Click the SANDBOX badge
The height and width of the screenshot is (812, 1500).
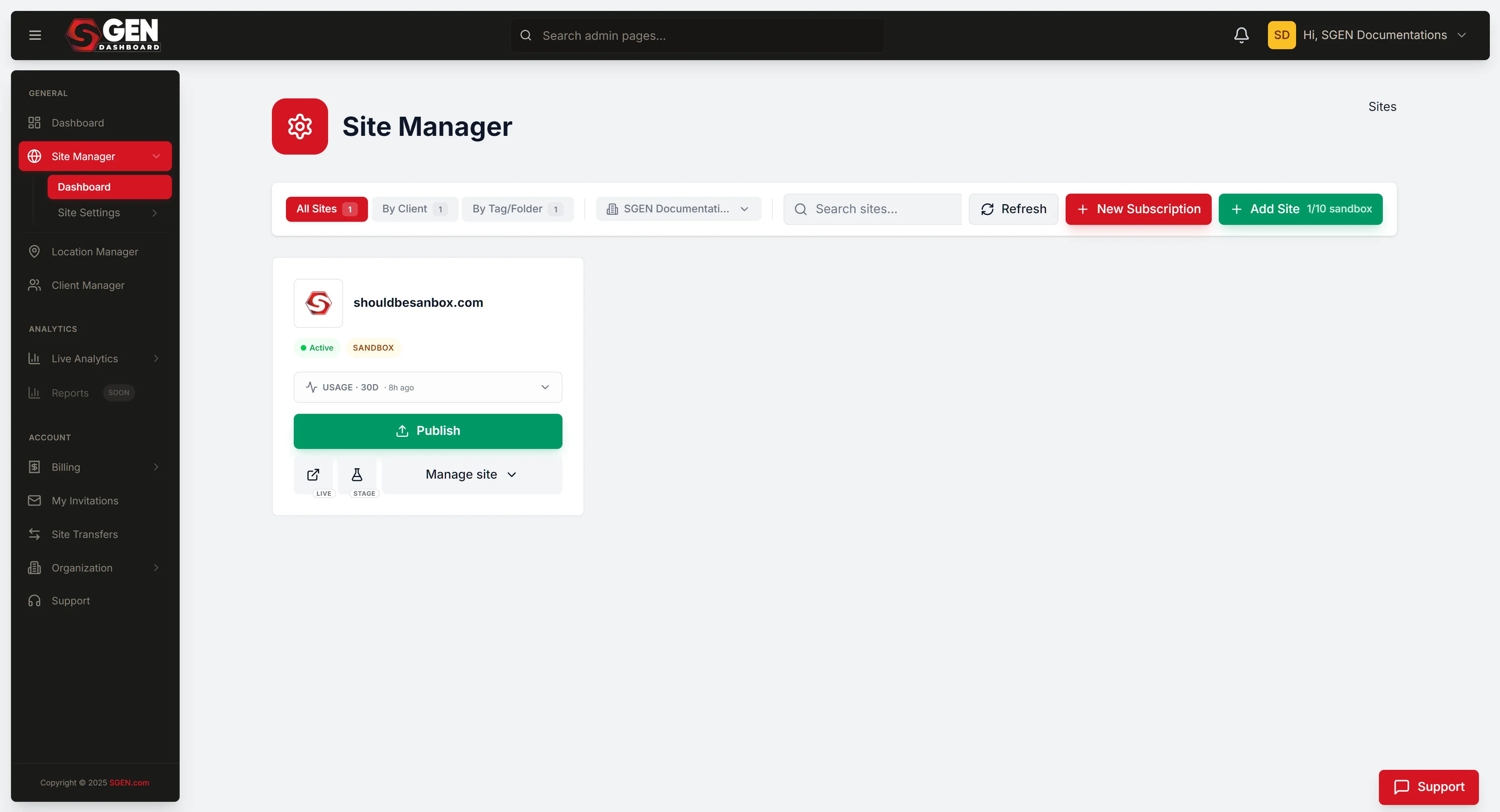[x=373, y=347]
